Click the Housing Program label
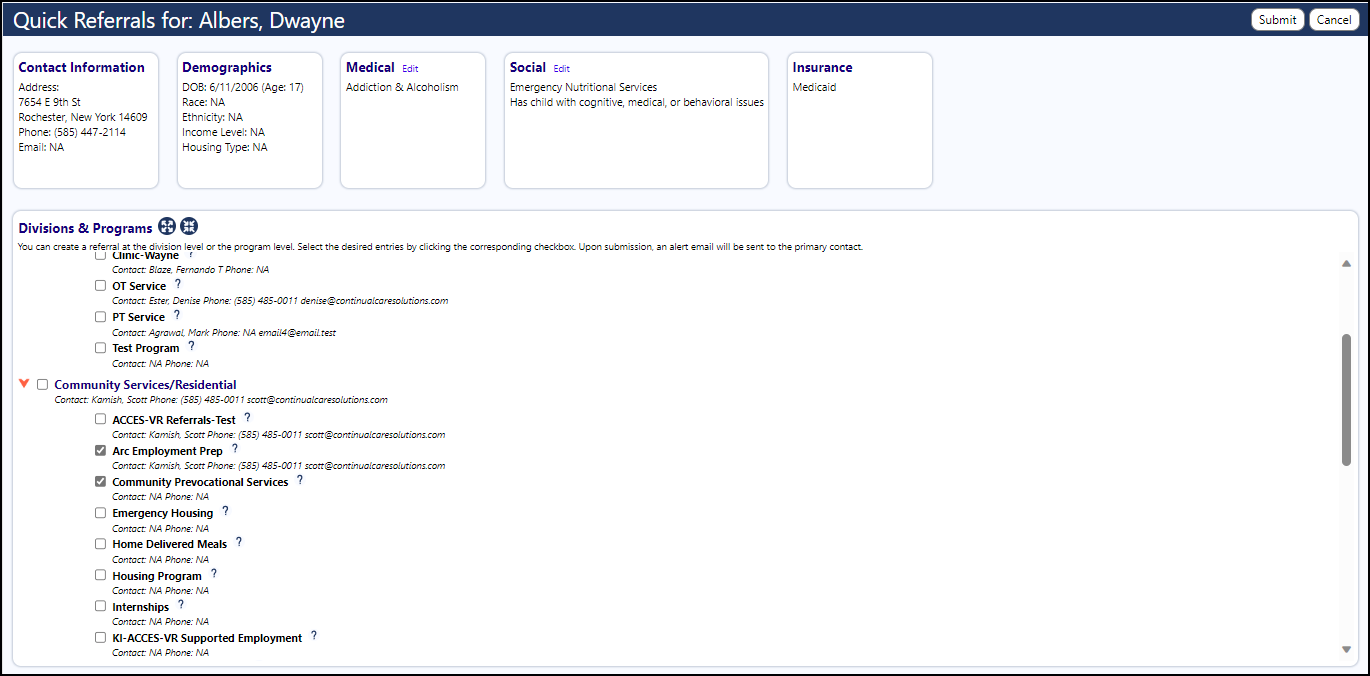The height and width of the screenshot is (676, 1370). 157,577
